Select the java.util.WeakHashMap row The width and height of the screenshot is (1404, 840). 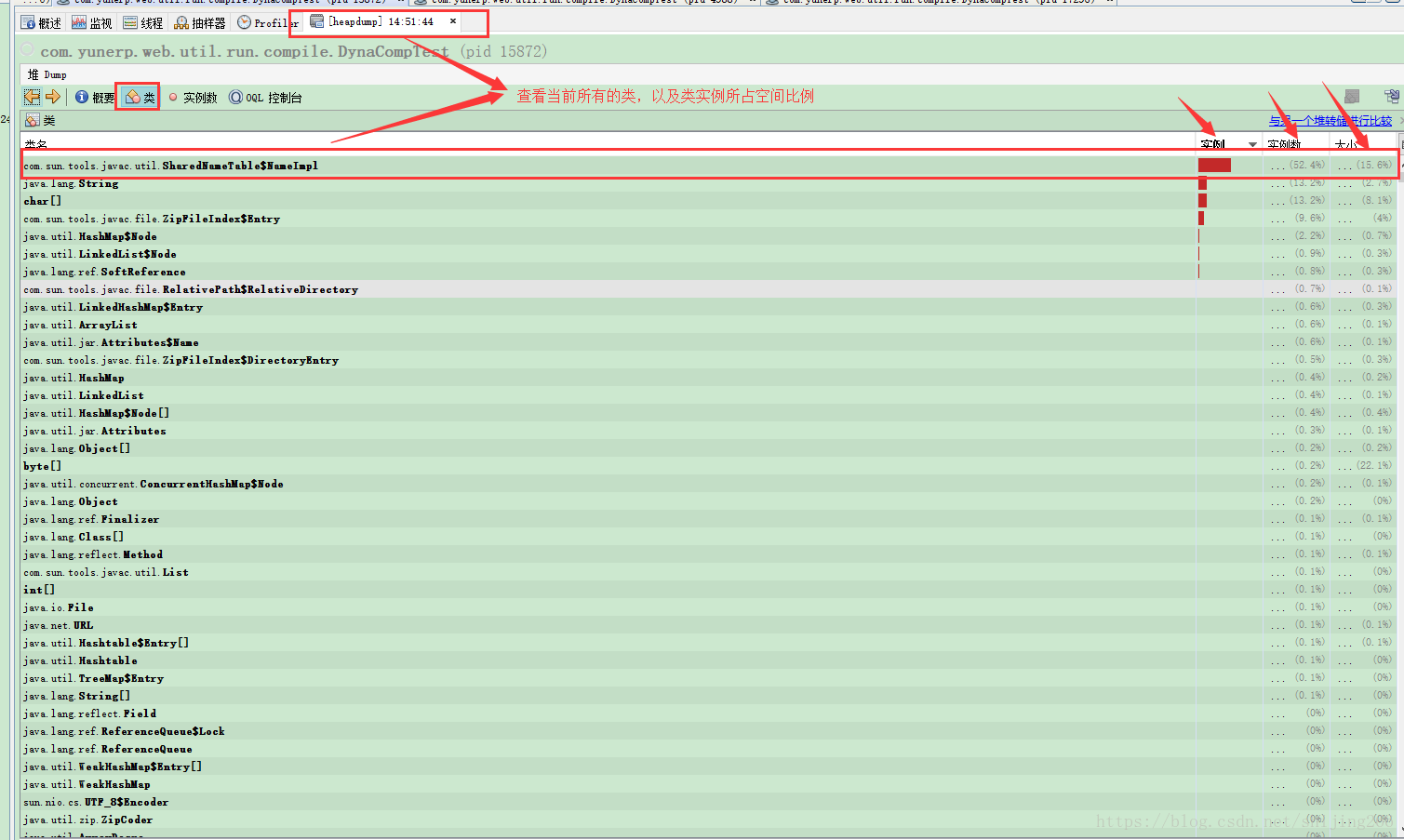tap(710, 784)
